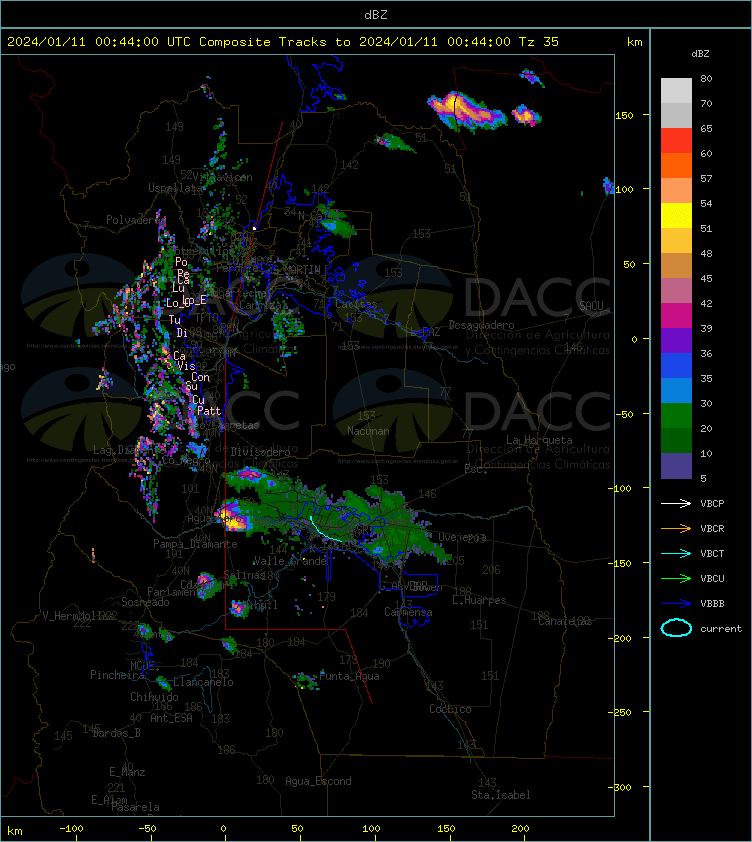Click the Uspallata place label

(x=175, y=188)
